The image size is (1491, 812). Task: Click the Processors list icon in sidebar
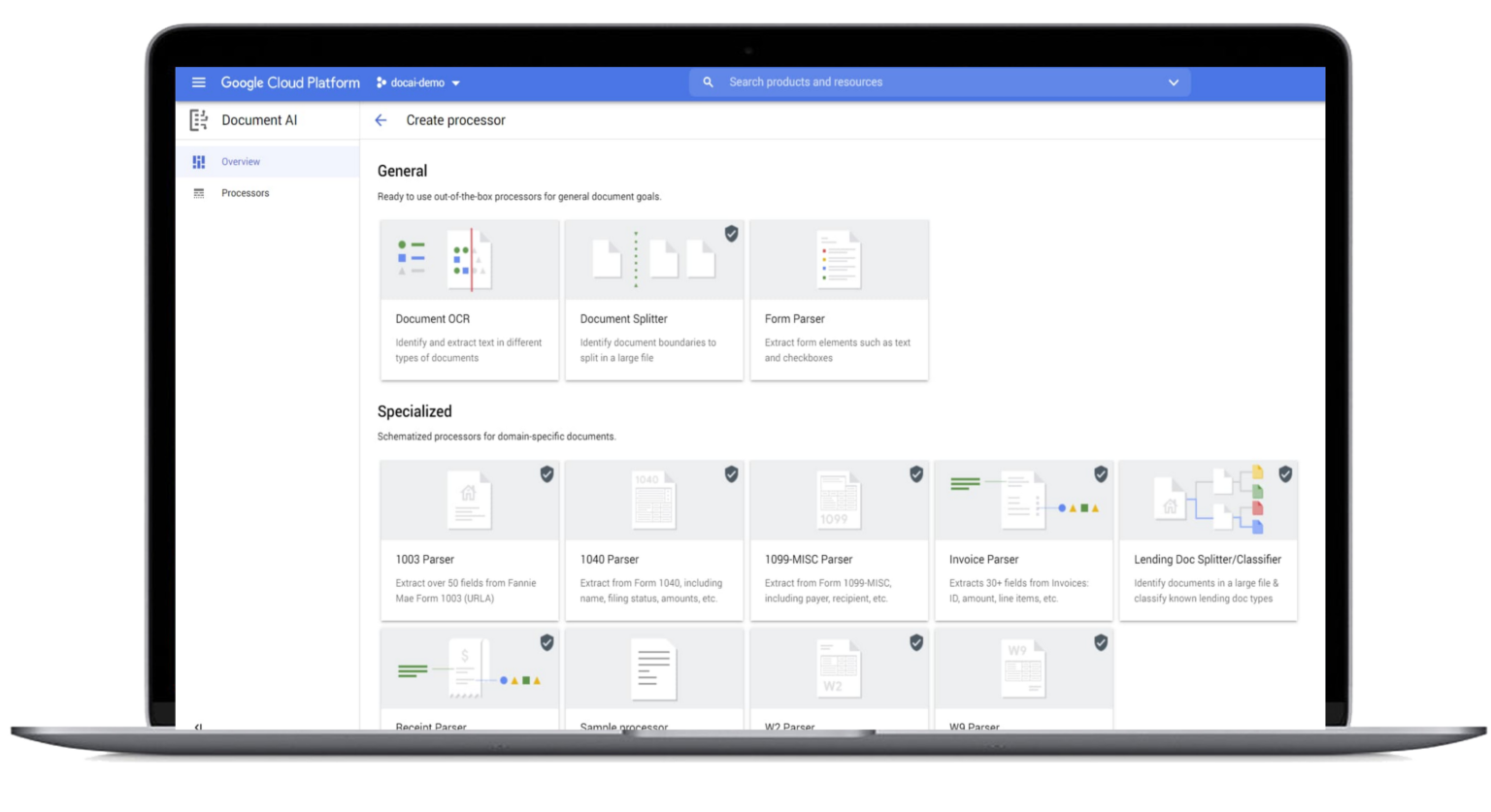[199, 193]
